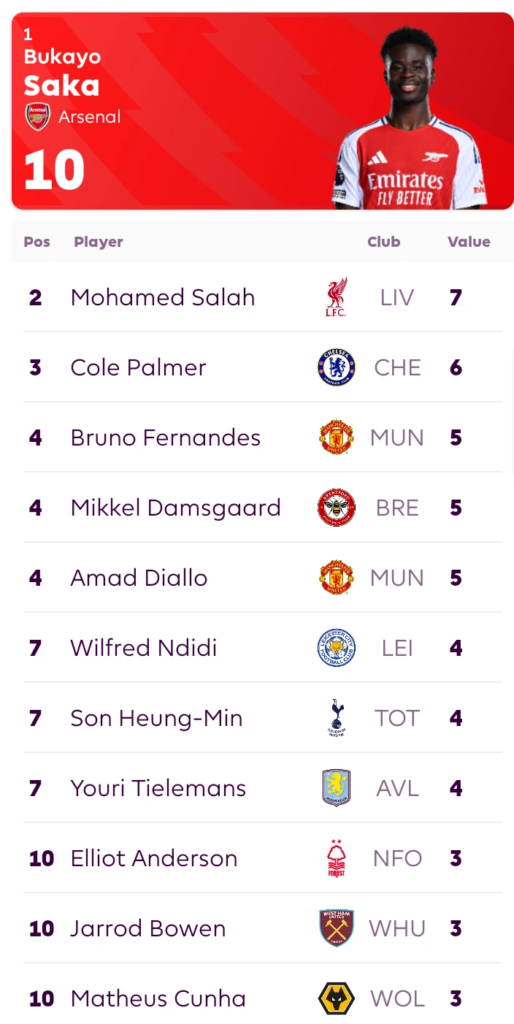Open Cole Palmer's player page
The image size is (514, 1024).
pyautogui.click(x=138, y=368)
